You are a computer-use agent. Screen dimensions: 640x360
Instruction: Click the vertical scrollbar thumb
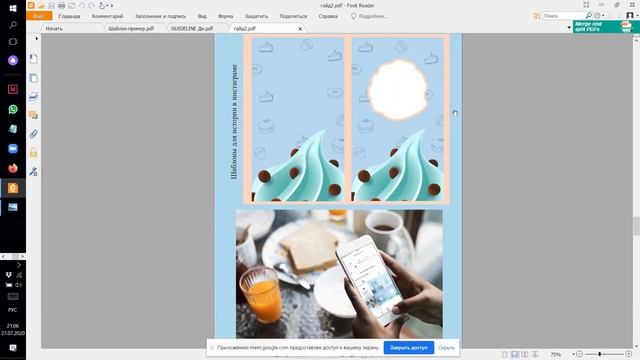pos(636,227)
